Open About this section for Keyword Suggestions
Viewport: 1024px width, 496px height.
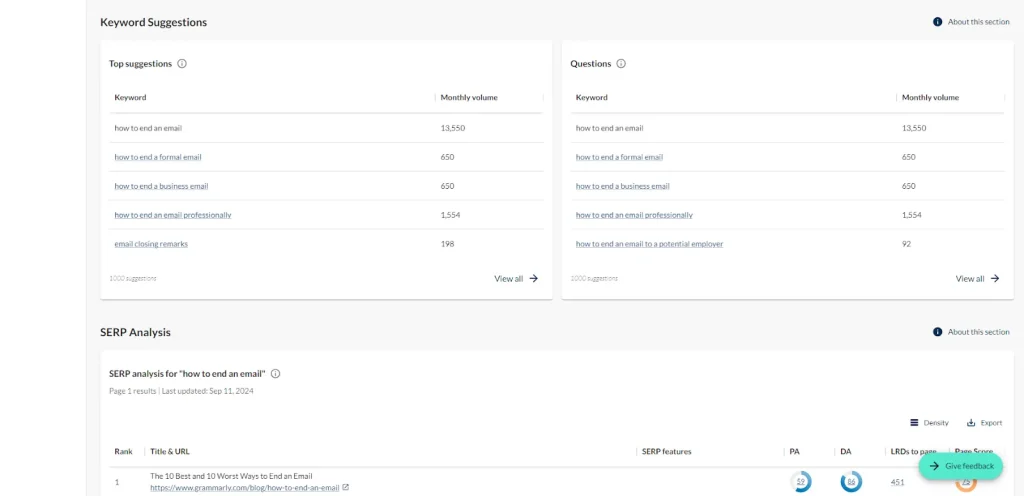pyautogui.click(x=971, y=22)
